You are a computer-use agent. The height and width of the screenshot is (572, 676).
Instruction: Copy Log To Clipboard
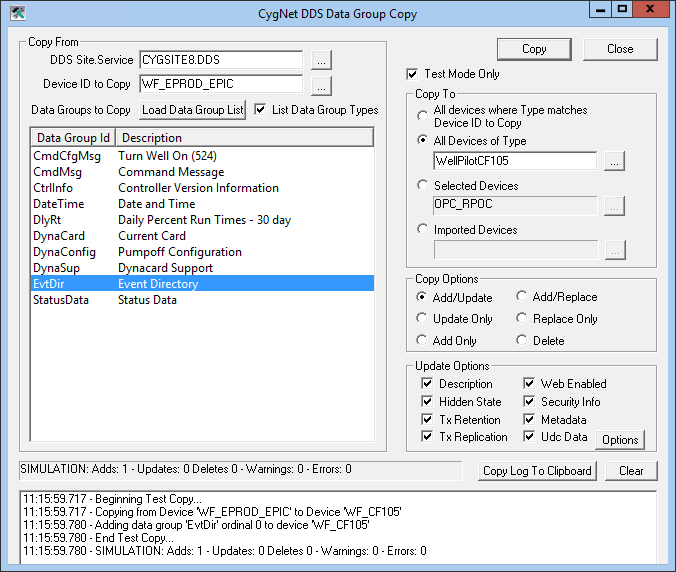point(537,471)
